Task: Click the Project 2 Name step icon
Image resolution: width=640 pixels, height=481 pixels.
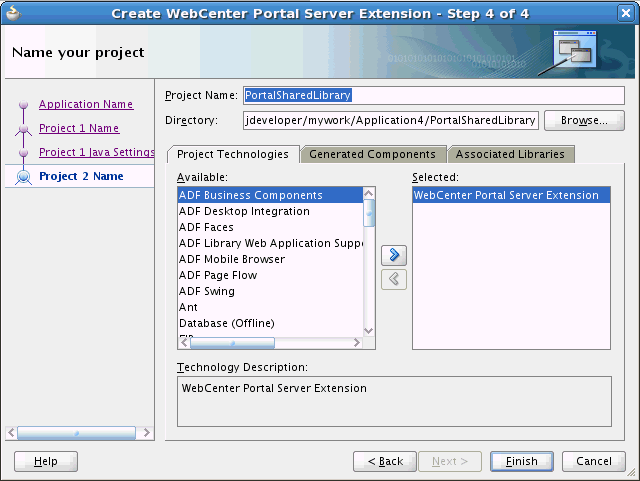Action: tap(23, 176)
